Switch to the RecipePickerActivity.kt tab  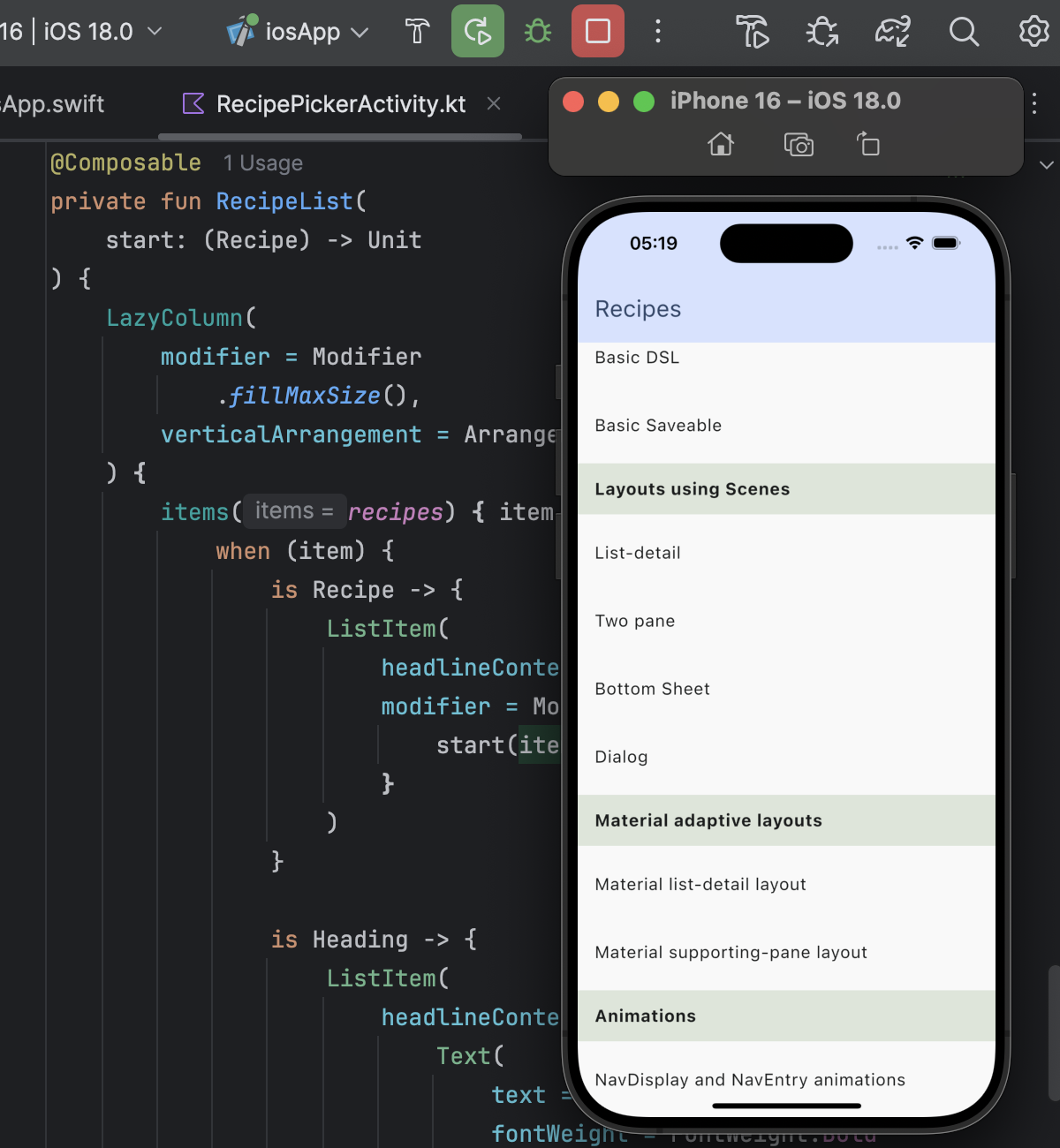(x=340, y=104)
